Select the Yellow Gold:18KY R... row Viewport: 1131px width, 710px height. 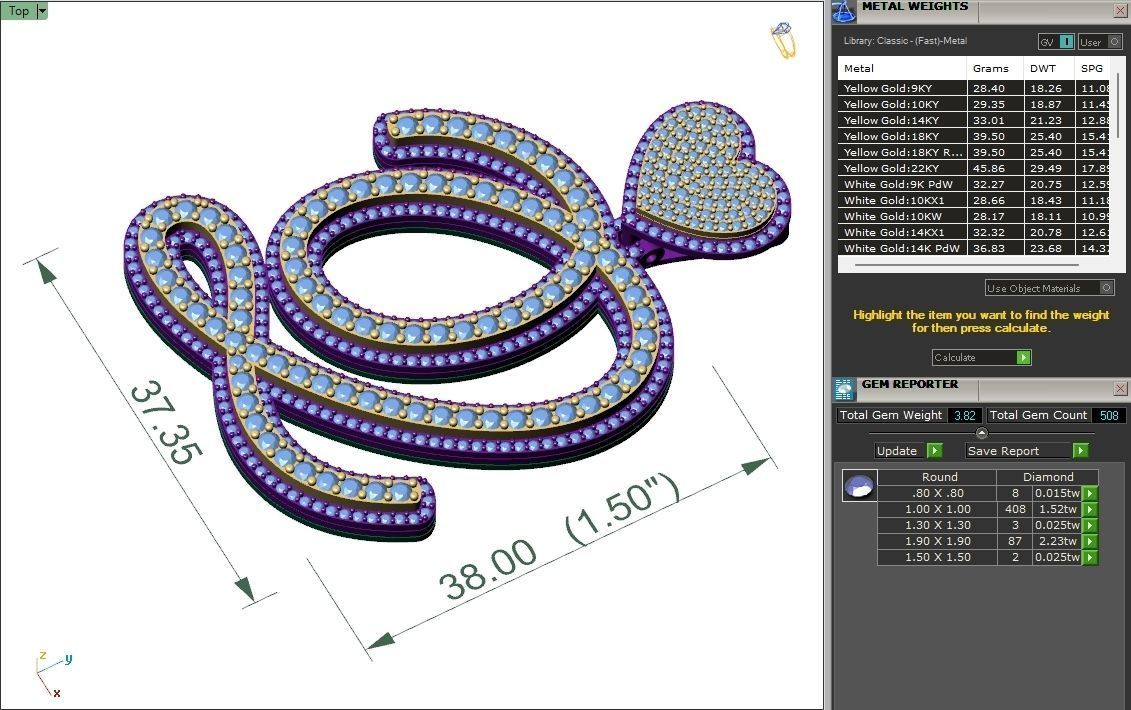click(974, 152)
